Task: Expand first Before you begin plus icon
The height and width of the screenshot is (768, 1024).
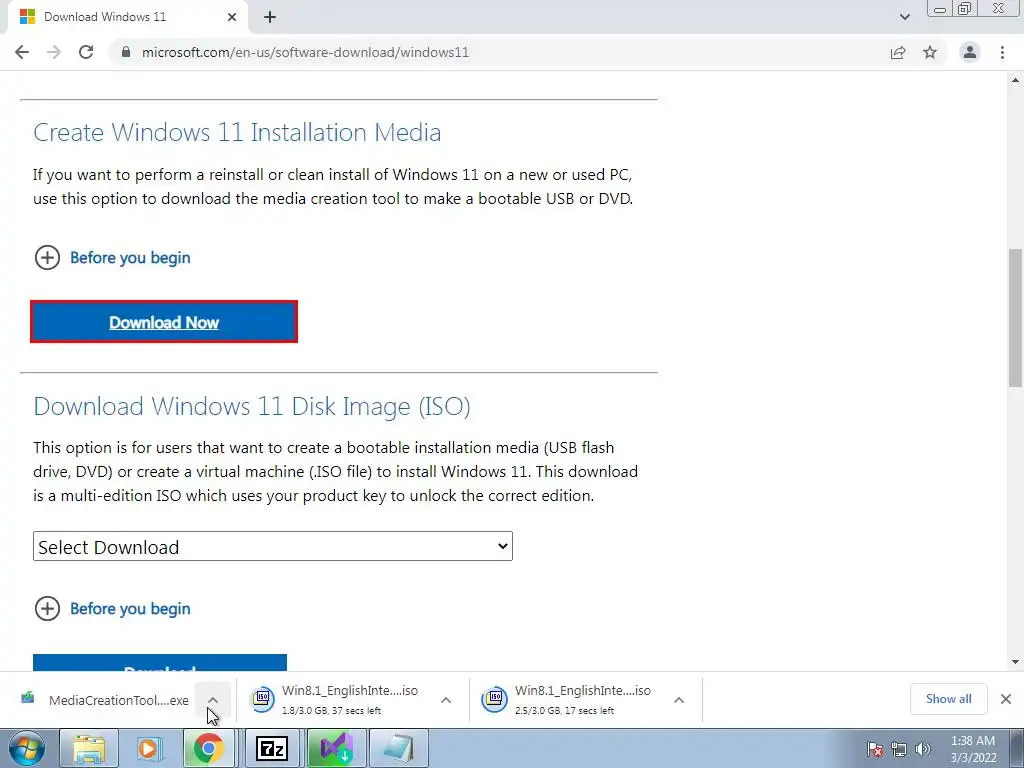Action: click(x=47, y=257)
